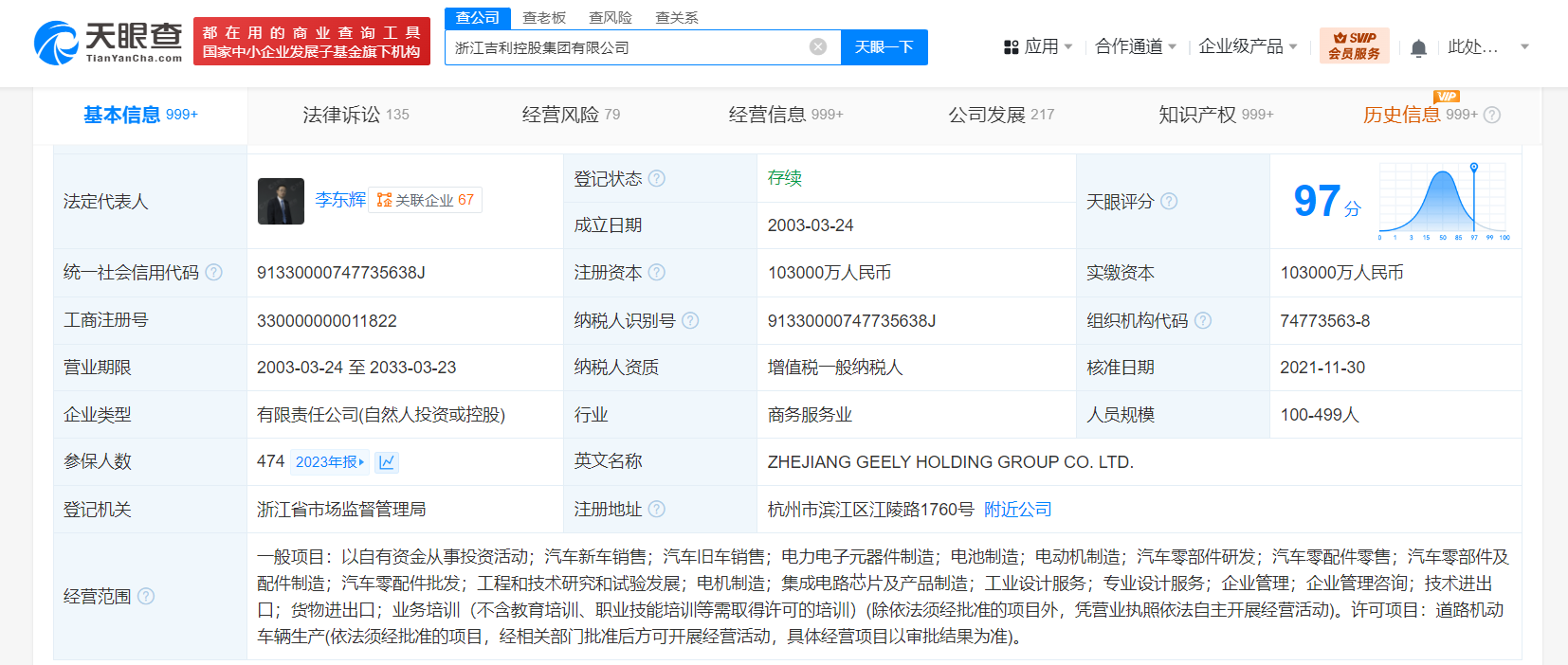Expand the user account dropdown arrow
The height and width of the screenshot is (665, 1568).
tap(1524, 46)
